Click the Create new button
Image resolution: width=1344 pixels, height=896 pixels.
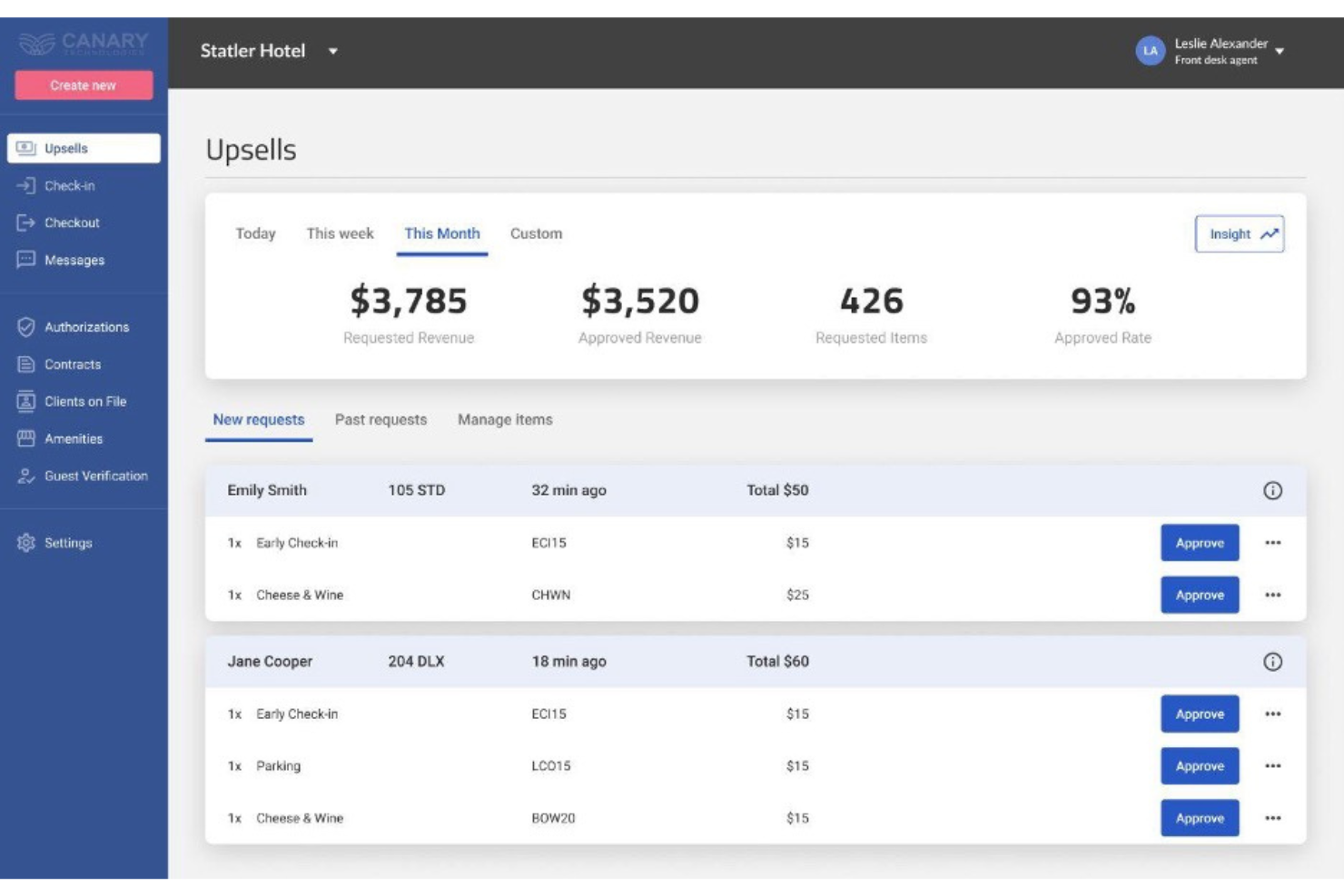83,85
